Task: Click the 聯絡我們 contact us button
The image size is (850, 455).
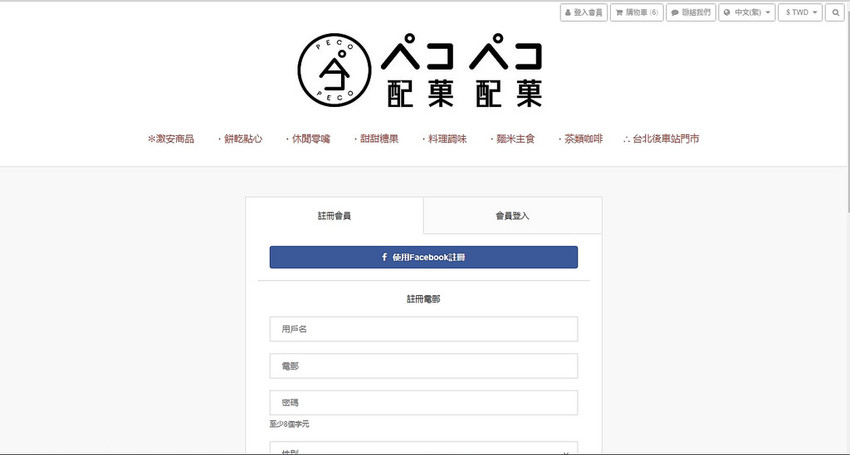Action: [691, 12]
